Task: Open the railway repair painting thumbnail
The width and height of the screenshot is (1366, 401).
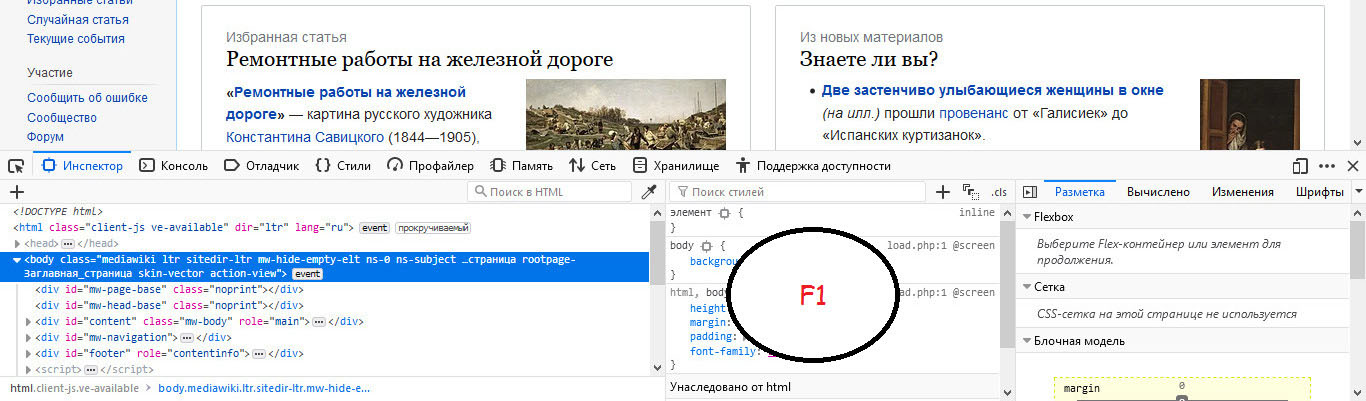Action: pos(626,113)
